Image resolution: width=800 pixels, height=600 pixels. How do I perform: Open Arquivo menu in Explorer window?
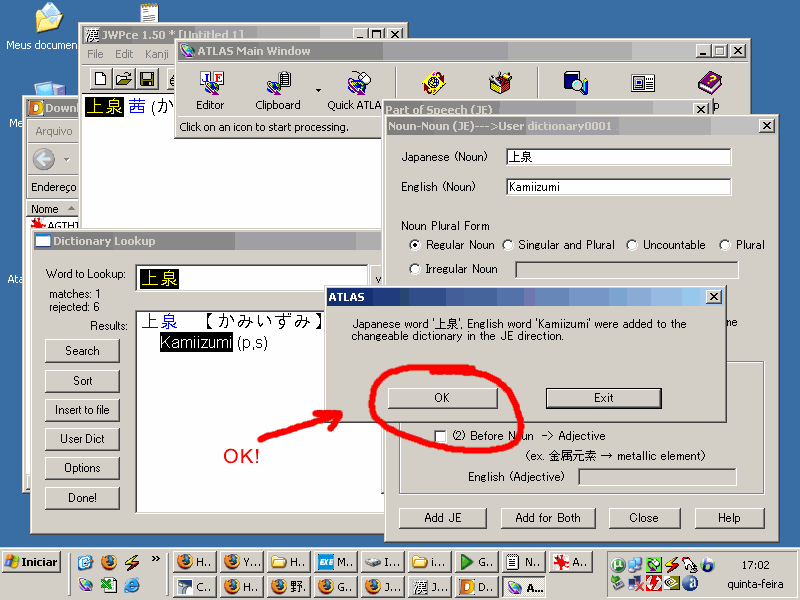[x=54, y=132]
